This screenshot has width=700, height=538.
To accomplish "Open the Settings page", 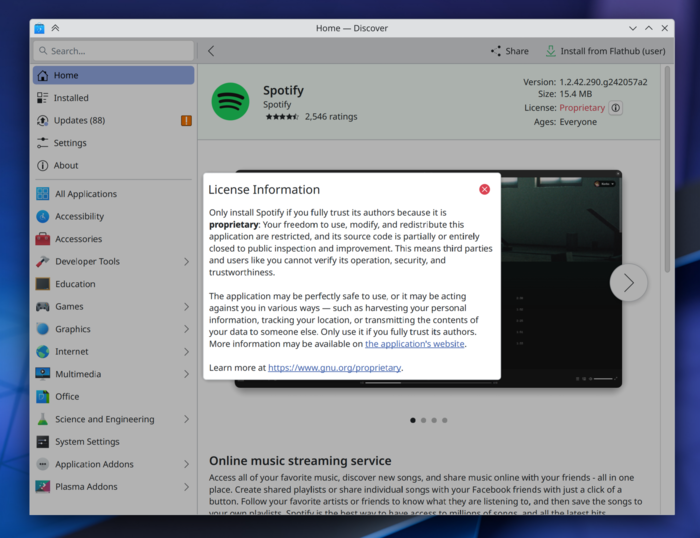I will [113, 143].
